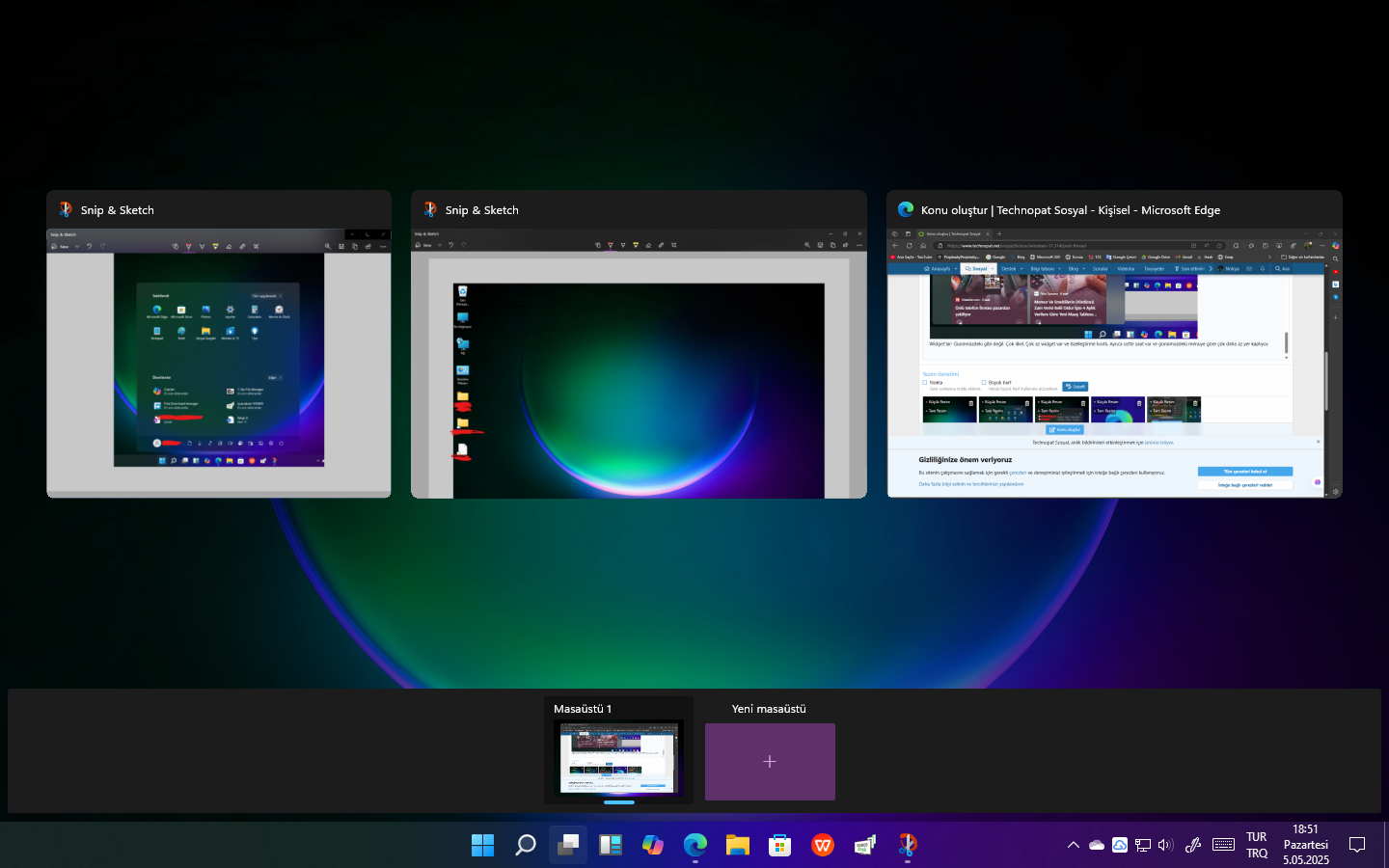Launch Microsoft Store from the taskbar
This screenshot has width=1389, height=868.
[x=780, y=845]
